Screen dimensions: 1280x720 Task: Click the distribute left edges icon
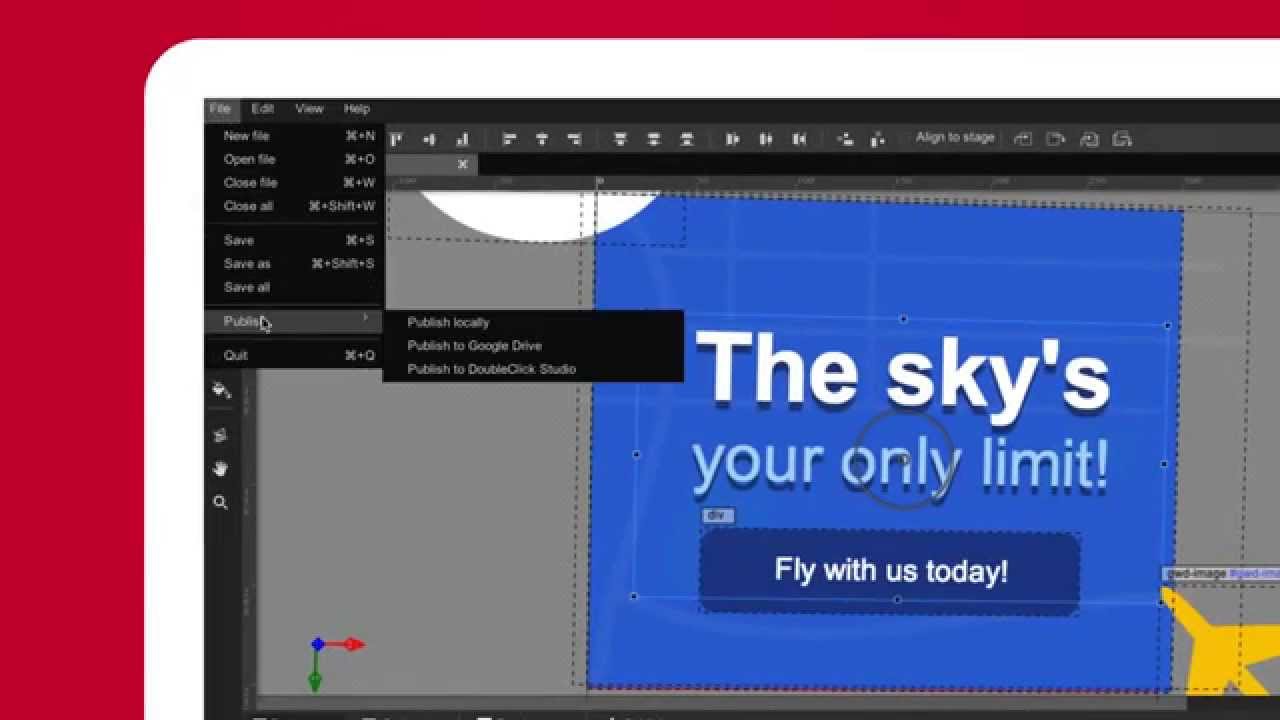[x=732, y=139]
